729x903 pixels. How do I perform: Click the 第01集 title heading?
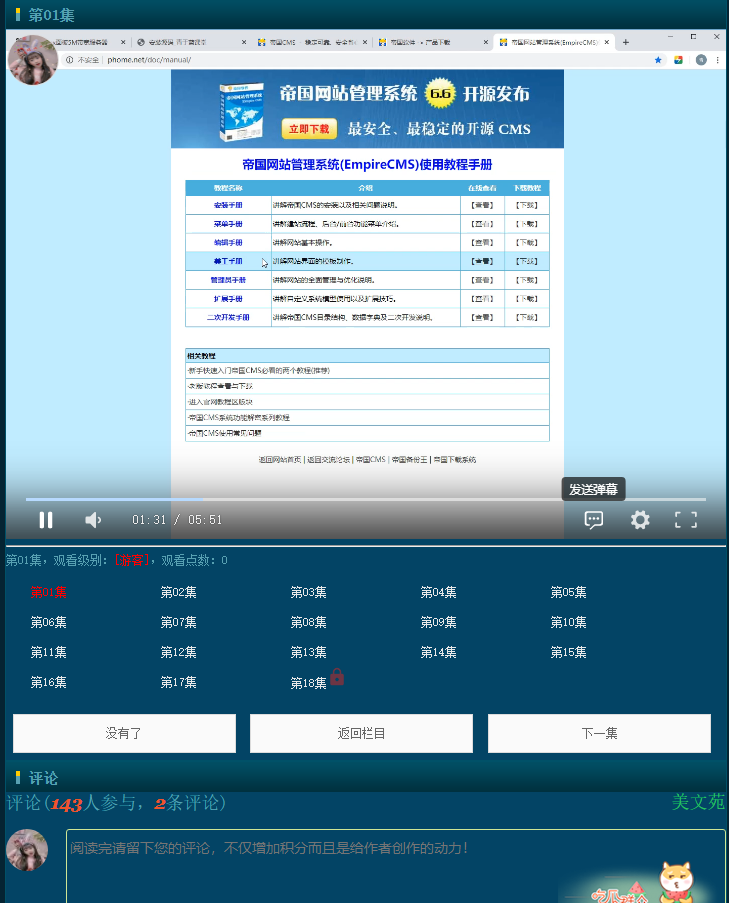tap(51, 15)
